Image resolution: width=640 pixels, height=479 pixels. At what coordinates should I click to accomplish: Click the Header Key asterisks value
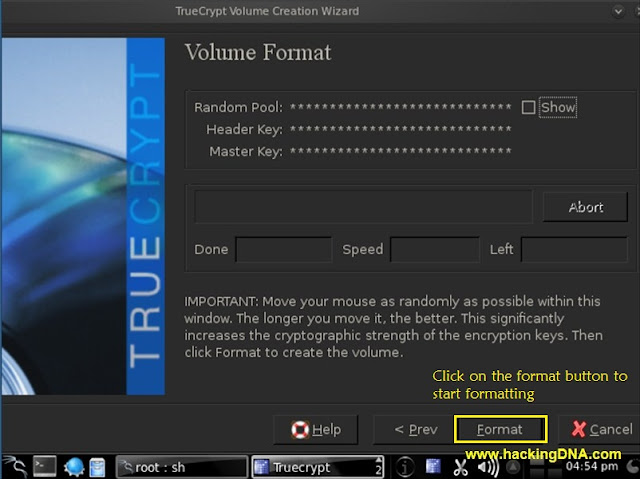pyautogui.click(x=400, y=129)
